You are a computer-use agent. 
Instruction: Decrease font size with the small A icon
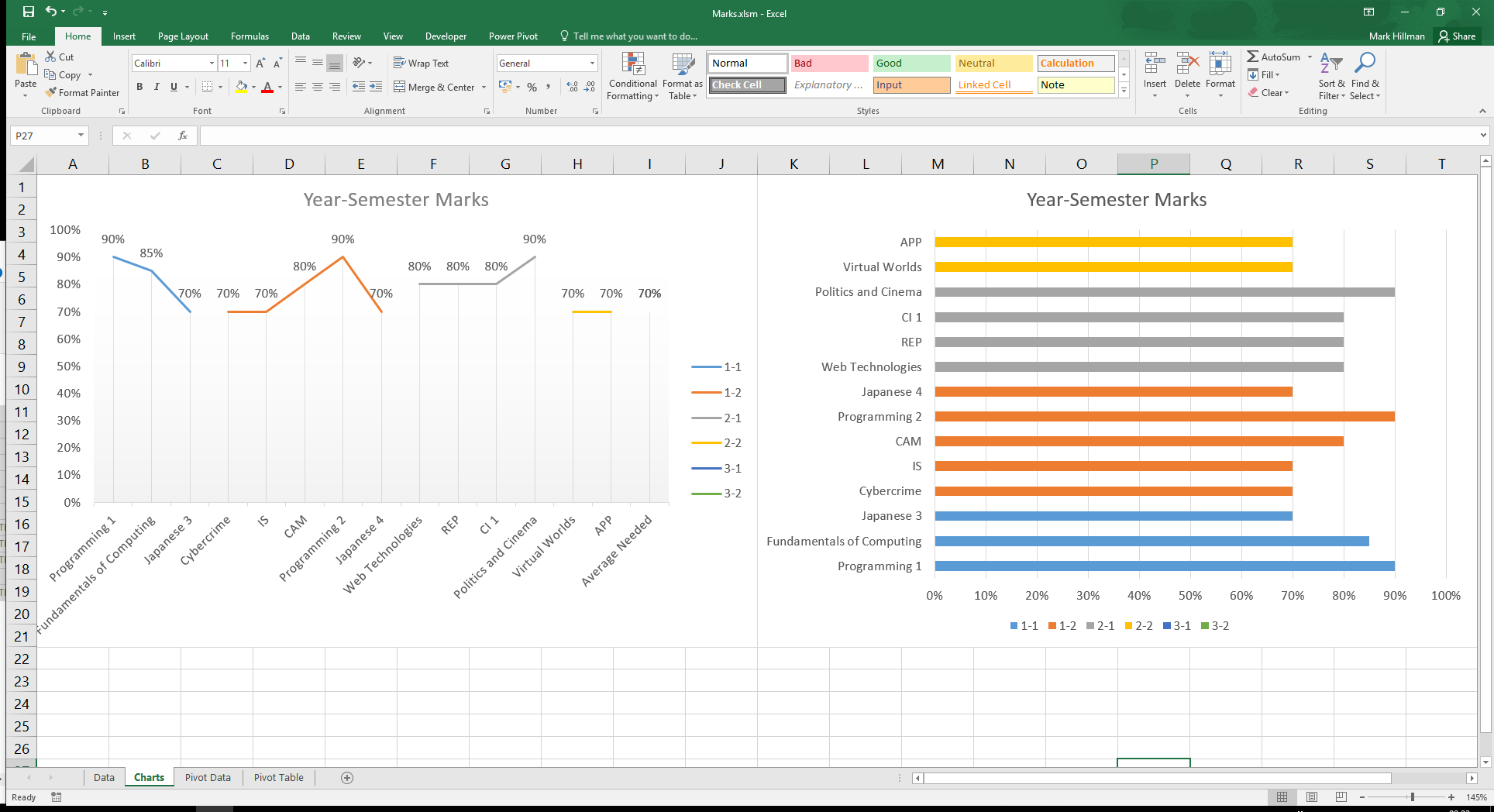click(277, 63)
